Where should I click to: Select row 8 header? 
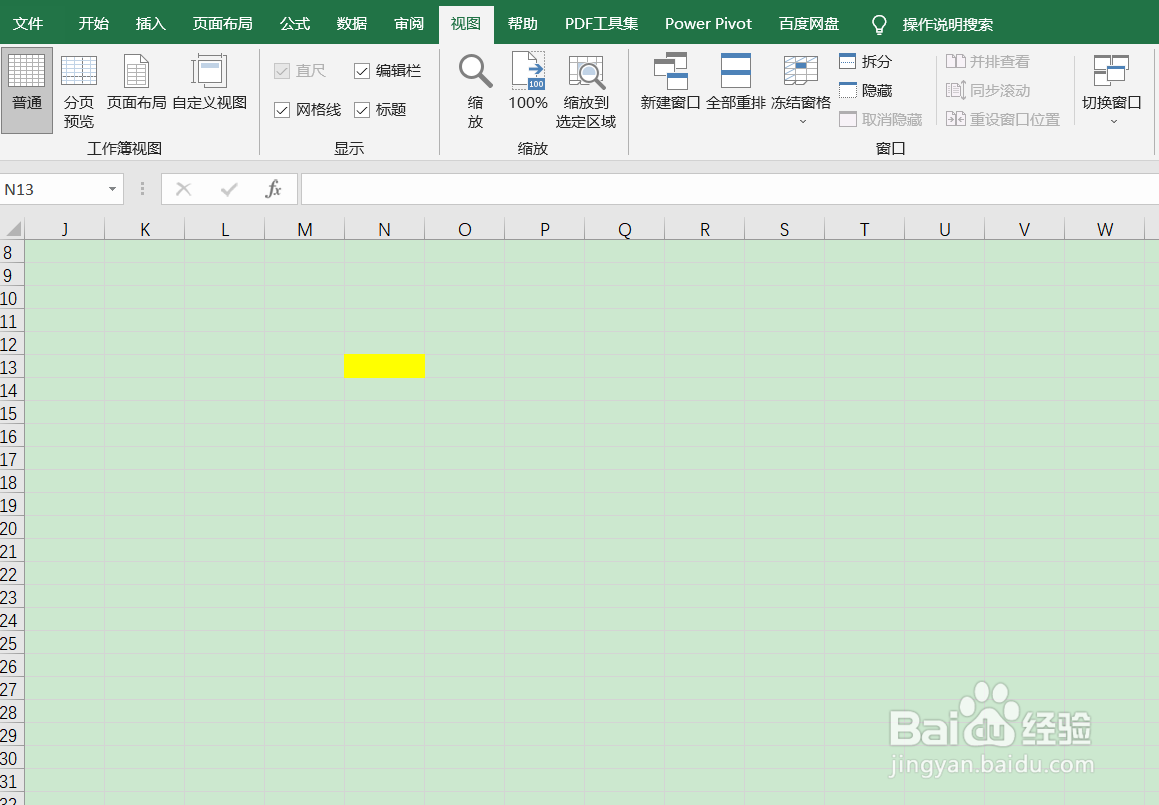(12, 253)
